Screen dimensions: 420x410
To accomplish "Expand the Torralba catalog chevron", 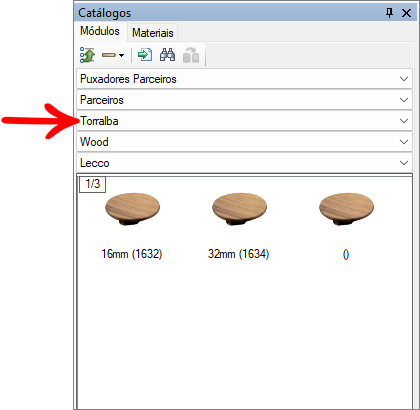I will coord(404,121).
